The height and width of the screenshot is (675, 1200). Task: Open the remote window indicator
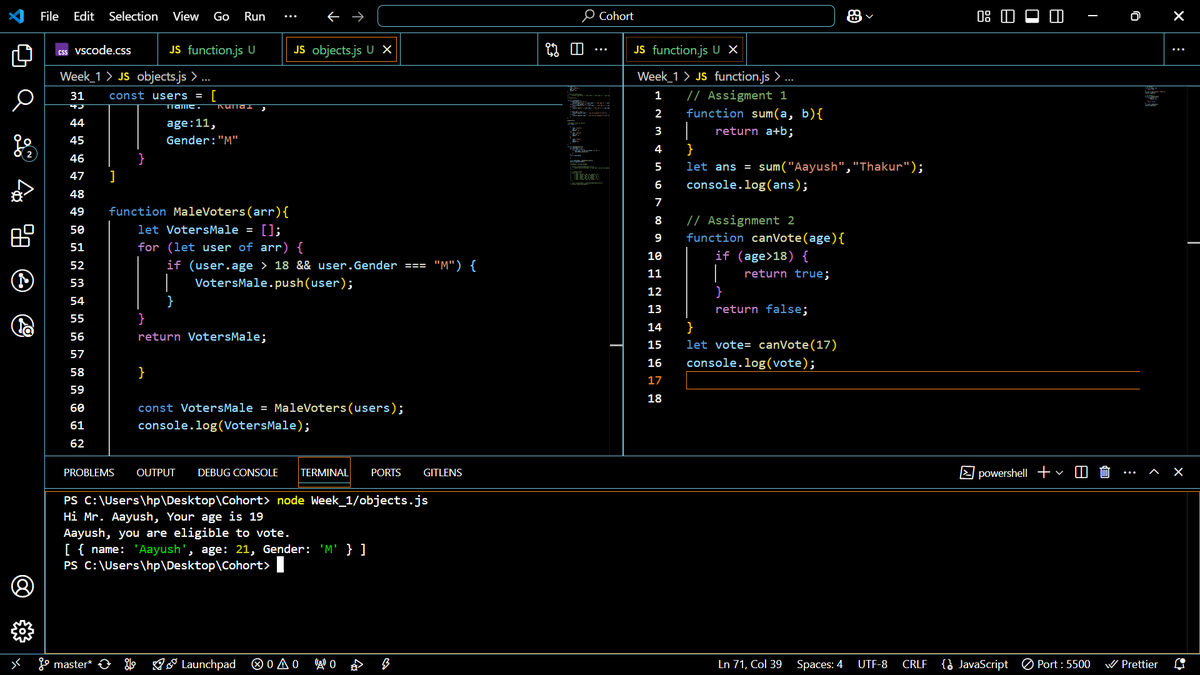click(15, 664)
